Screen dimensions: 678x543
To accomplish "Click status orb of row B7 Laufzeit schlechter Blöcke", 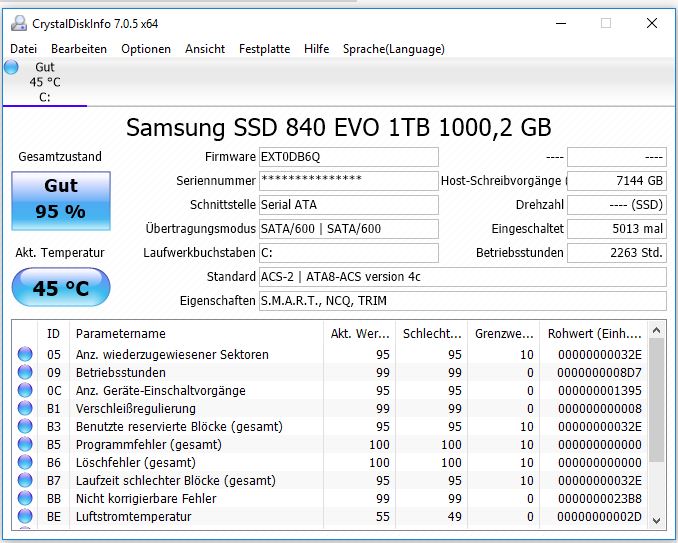I will pyautogui.click(x=25, y=480).
